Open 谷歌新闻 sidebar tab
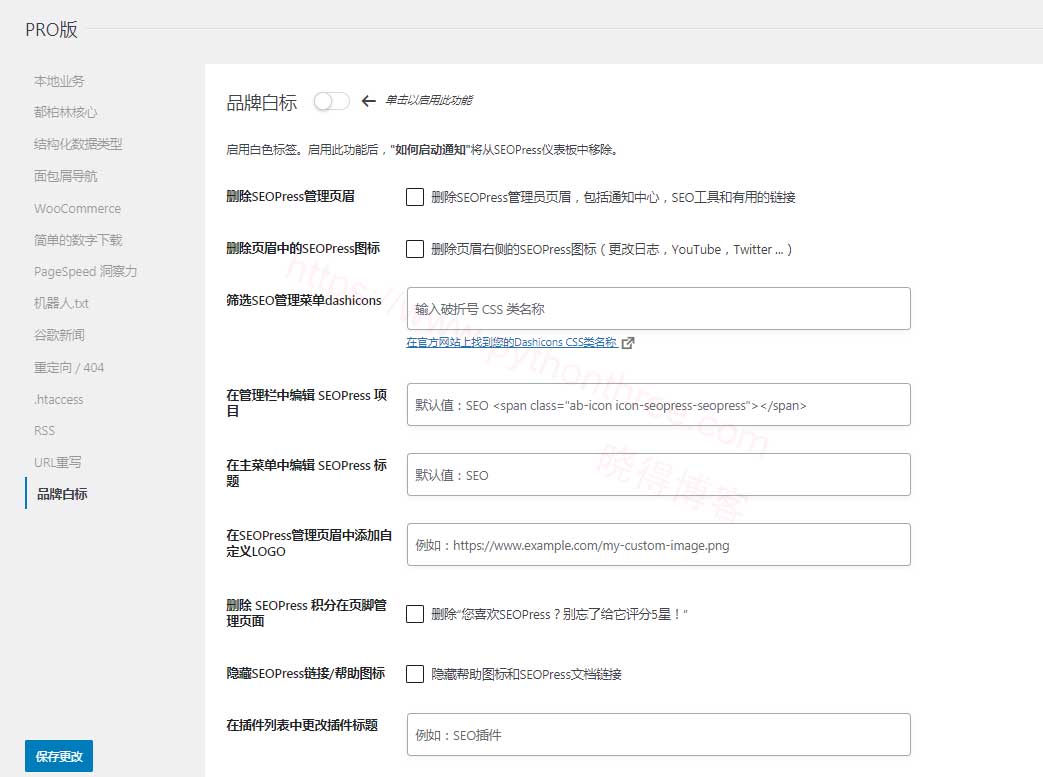Viewport: 1043px width, 777px height. (x=59, y=335)
